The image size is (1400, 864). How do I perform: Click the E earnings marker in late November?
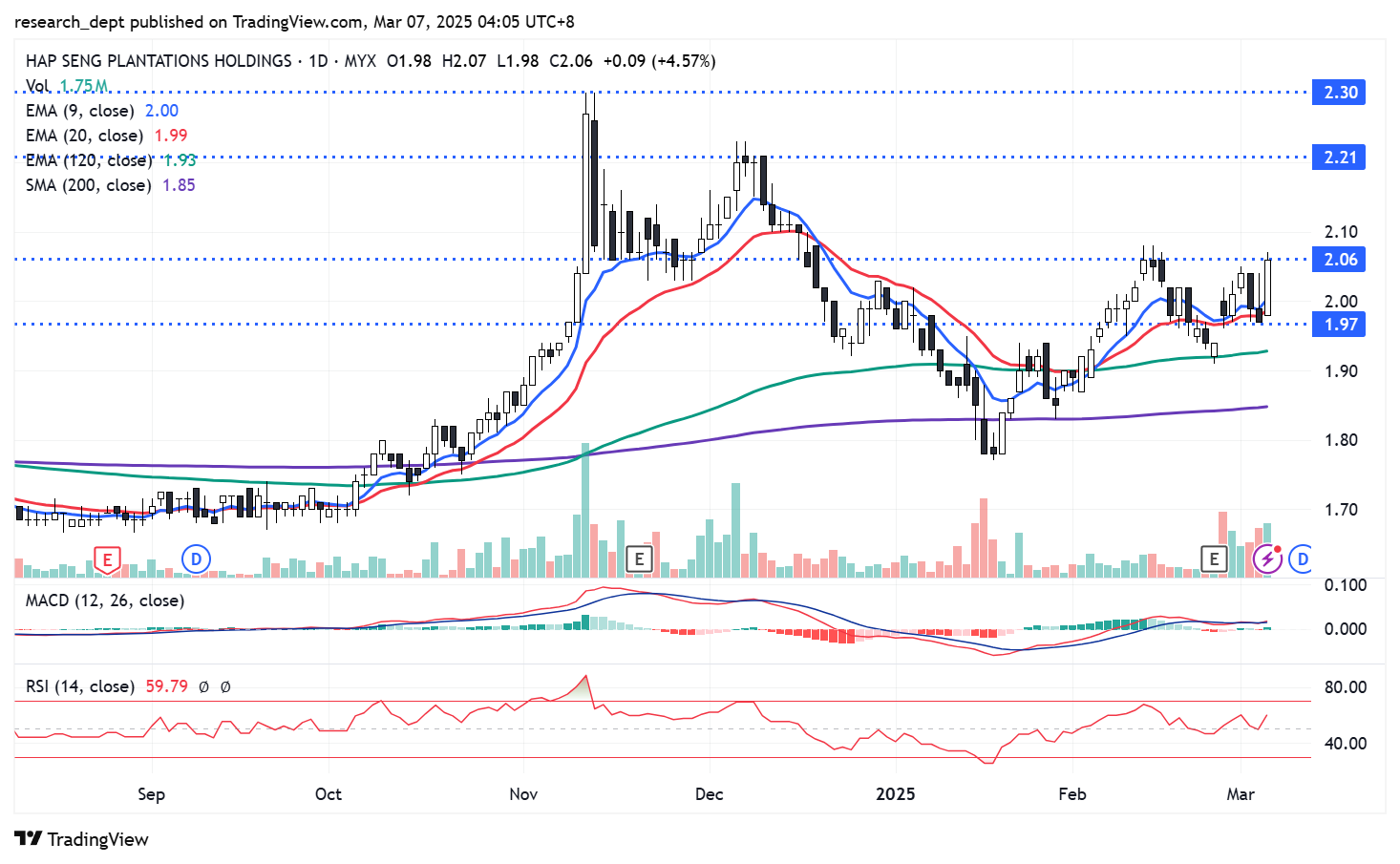pos(639,559)
